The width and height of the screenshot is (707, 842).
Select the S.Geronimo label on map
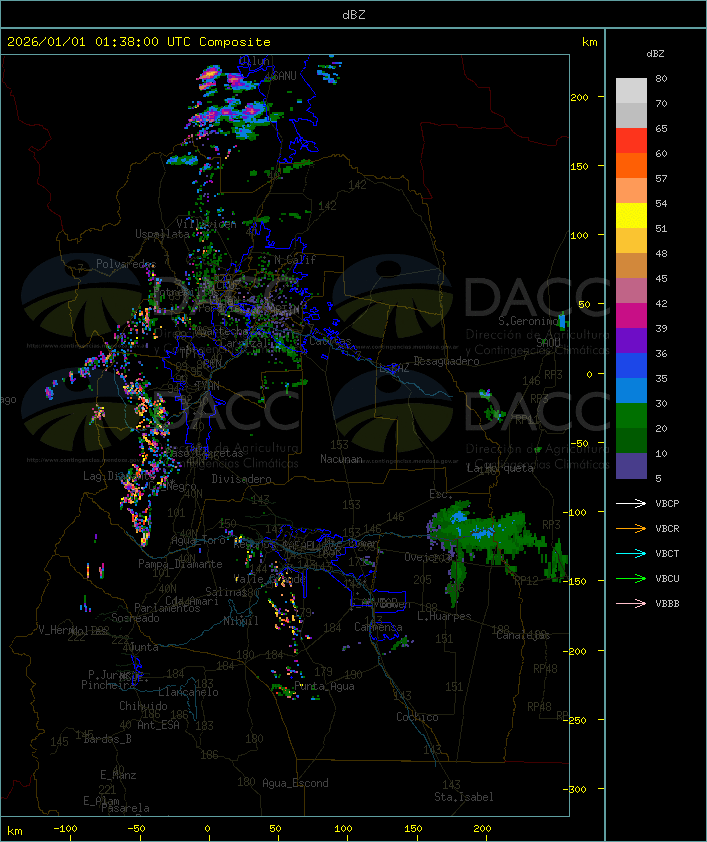[528, 321]
